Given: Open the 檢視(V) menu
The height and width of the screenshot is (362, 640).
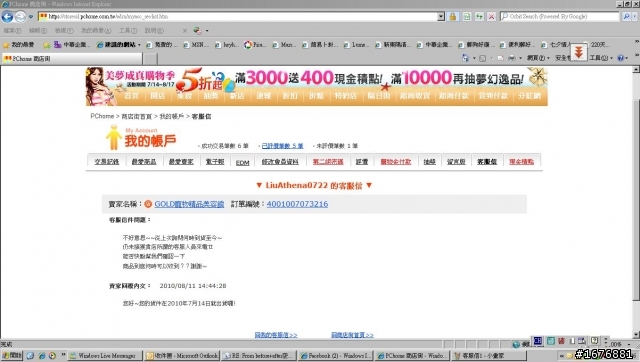Looking at the screenshot, I should (x=64, y=31).
